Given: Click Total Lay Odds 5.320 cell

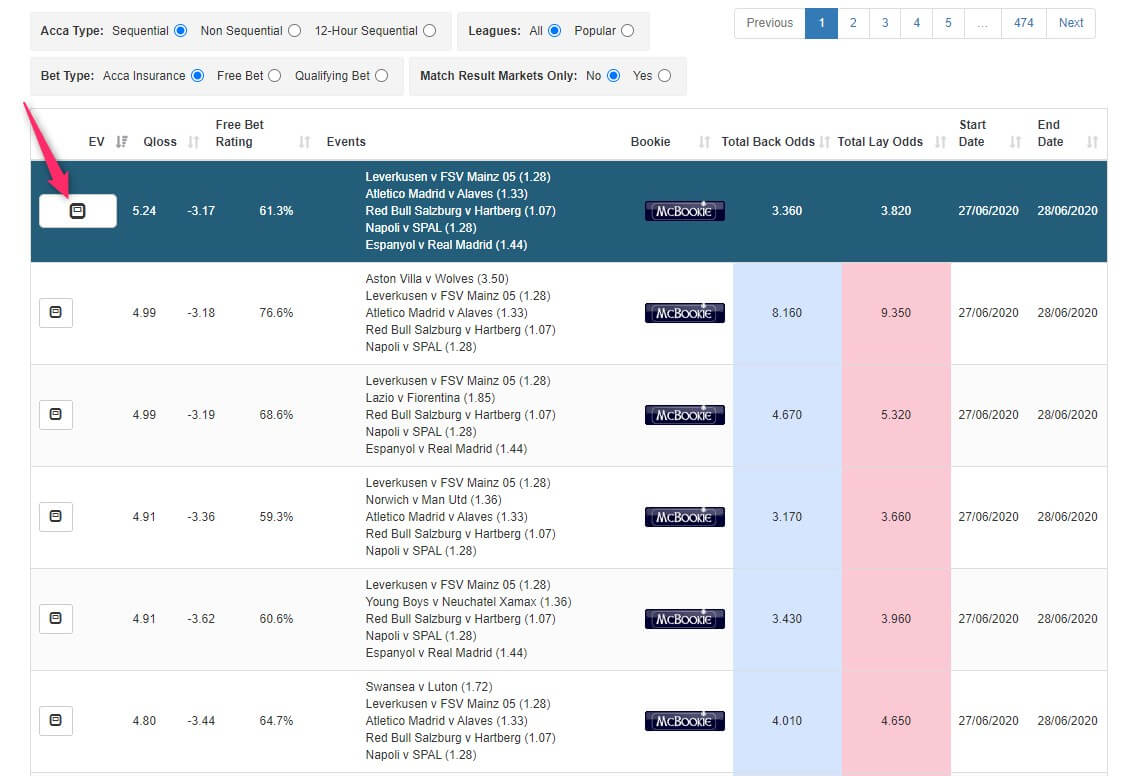Looking at the screenshot, I should coord(896,415).
